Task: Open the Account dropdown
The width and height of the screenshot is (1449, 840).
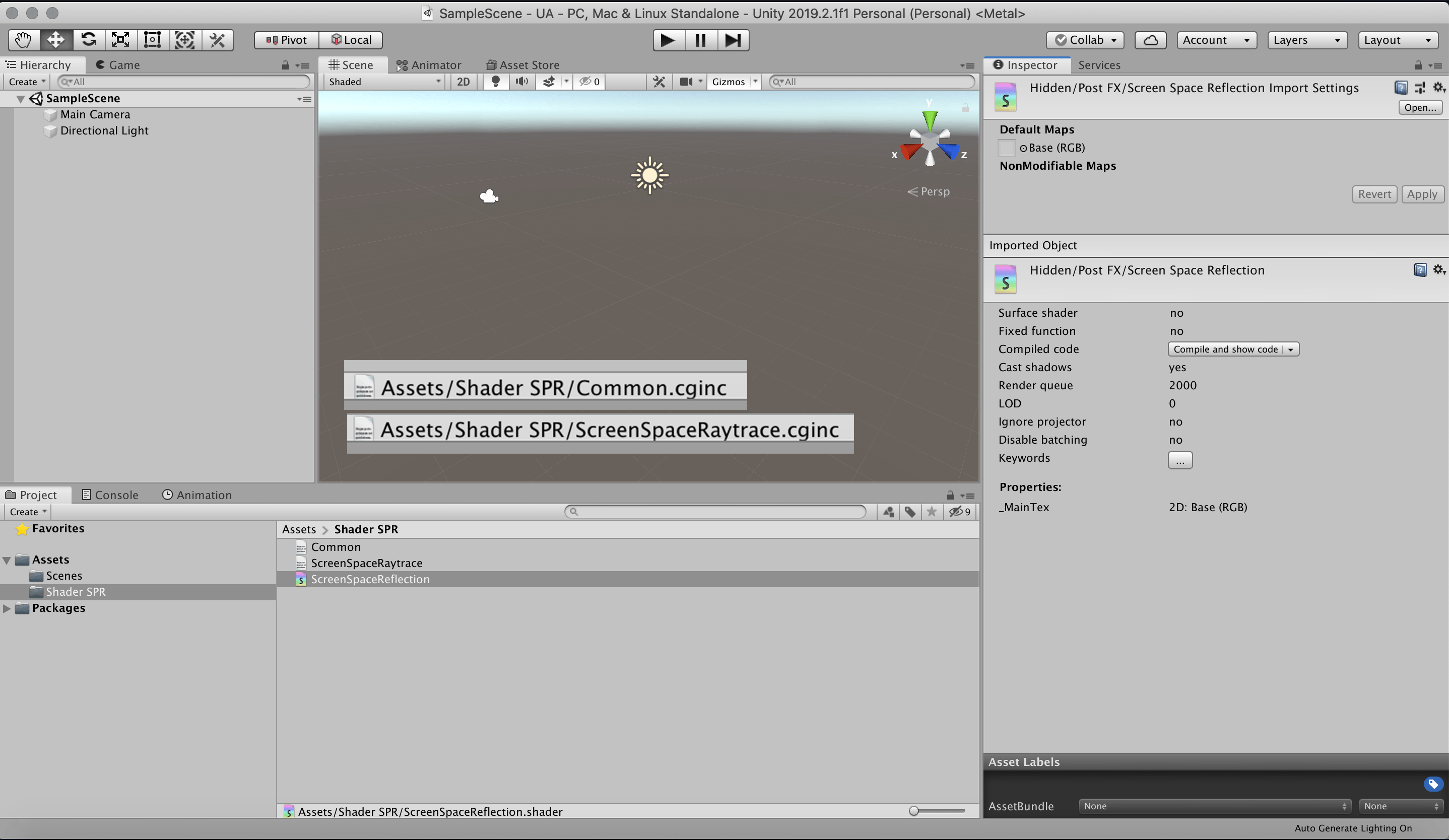Action: [1216, 40]
